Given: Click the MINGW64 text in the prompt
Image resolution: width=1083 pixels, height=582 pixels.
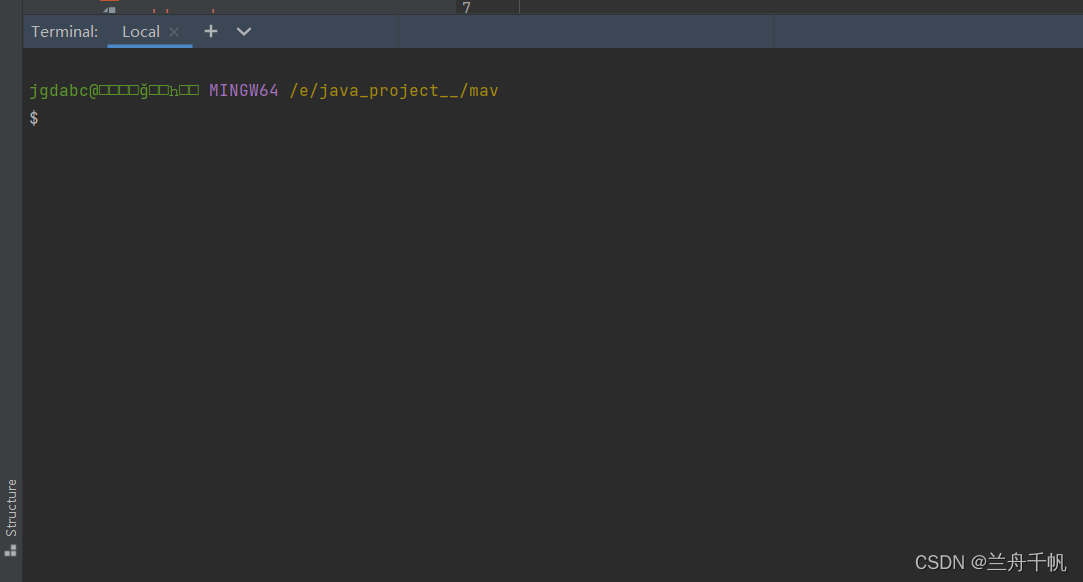Looking at the screenshot, I should click(244, 90).
